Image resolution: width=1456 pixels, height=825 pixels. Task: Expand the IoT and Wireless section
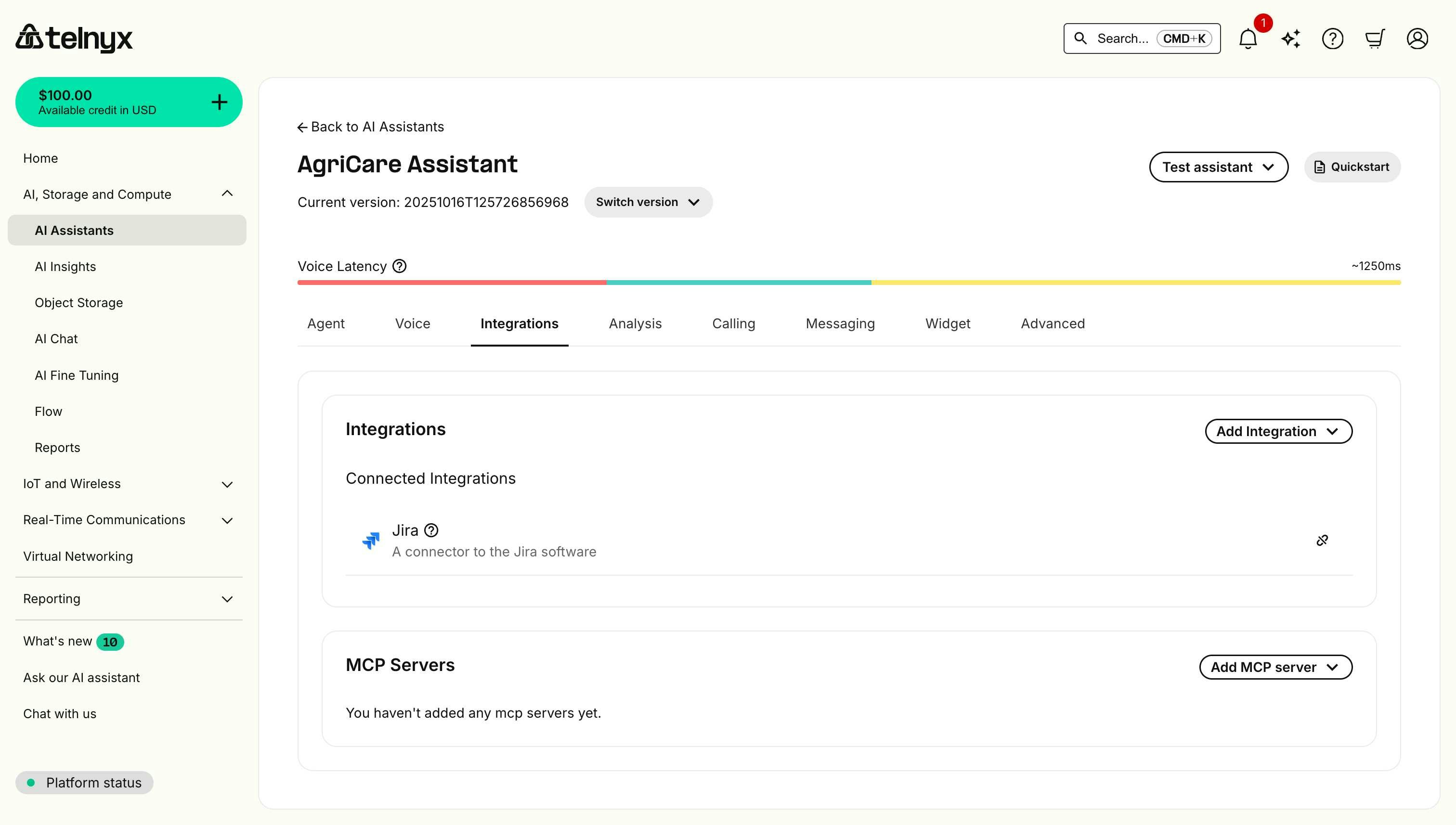point(227,484)
